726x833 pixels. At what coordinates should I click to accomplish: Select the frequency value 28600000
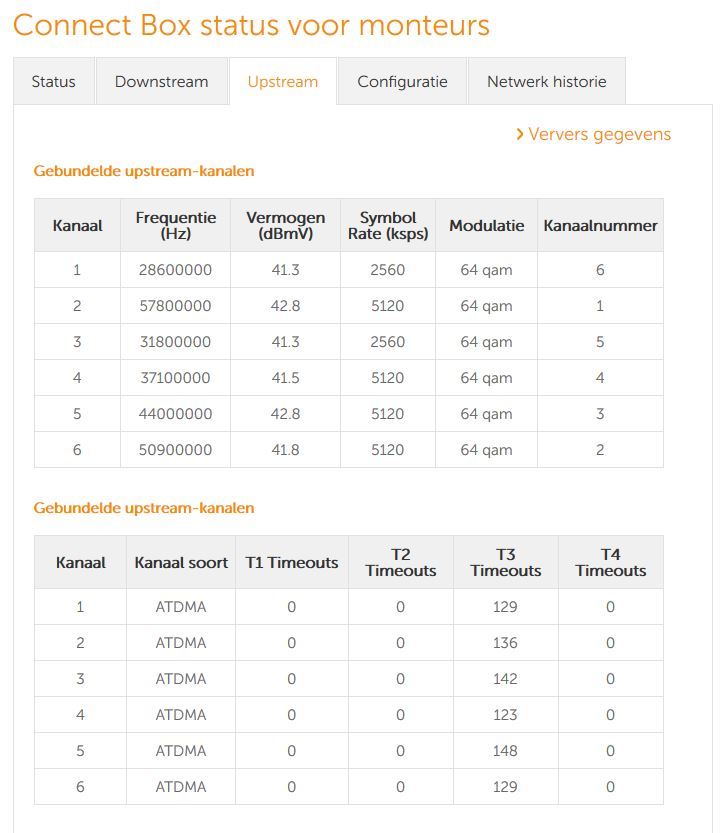tap(175, 270)
